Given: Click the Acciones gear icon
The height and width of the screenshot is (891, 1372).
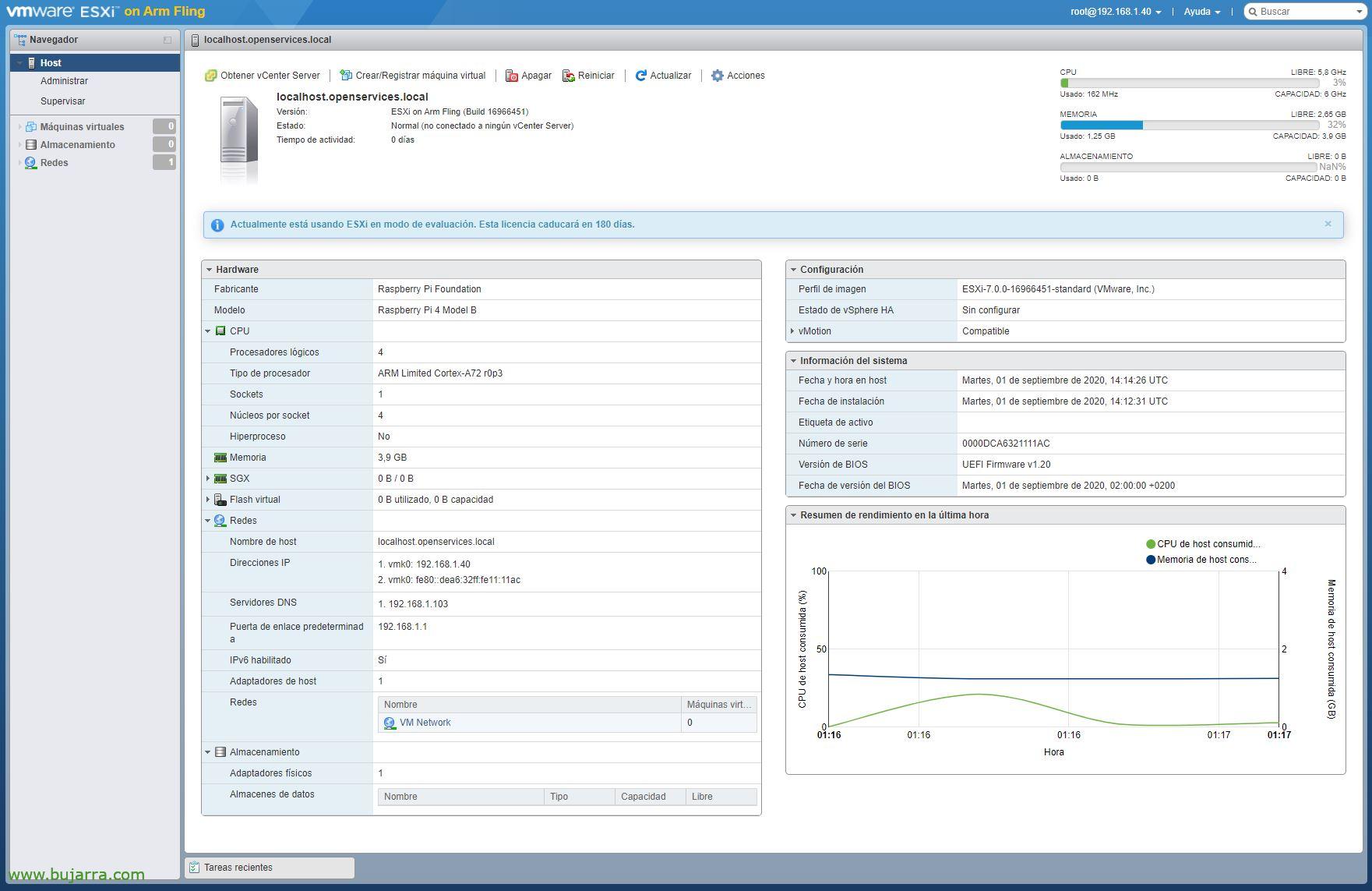Looking at the screenshot, I should [x=718, y=76].
